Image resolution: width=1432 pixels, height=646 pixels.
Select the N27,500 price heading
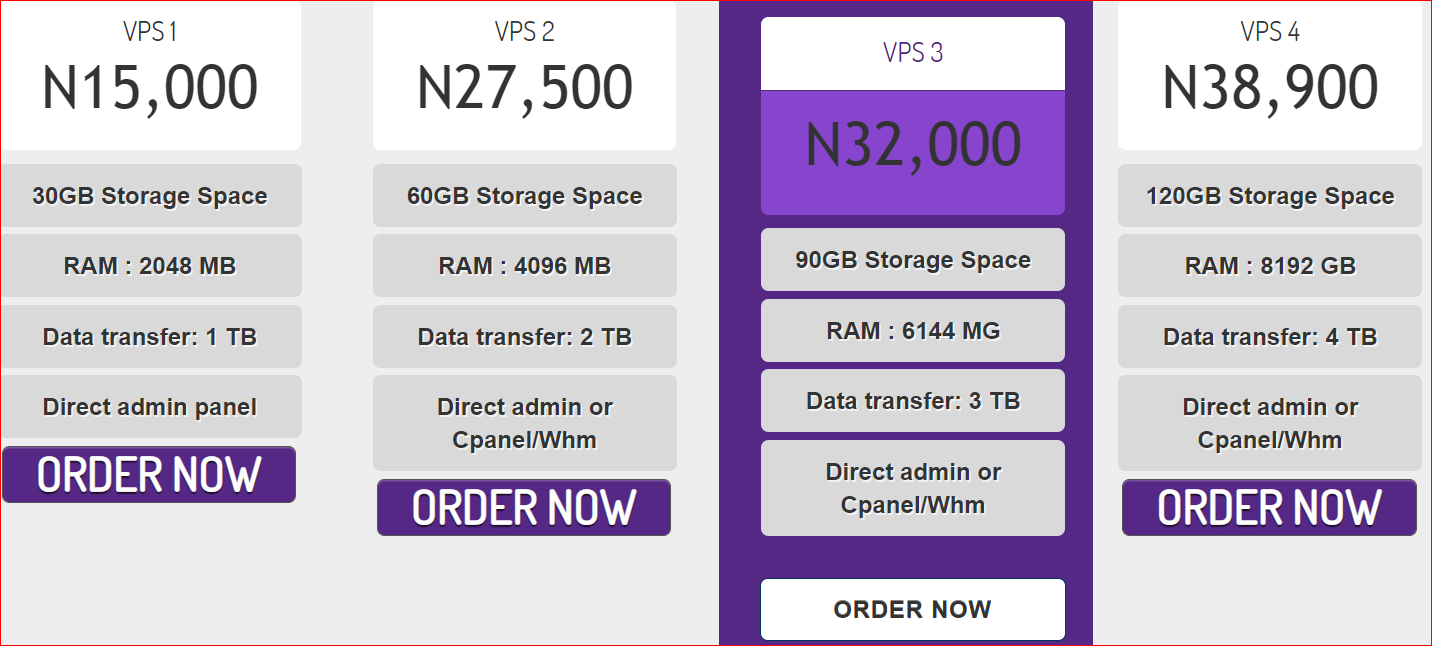[524, 87]
